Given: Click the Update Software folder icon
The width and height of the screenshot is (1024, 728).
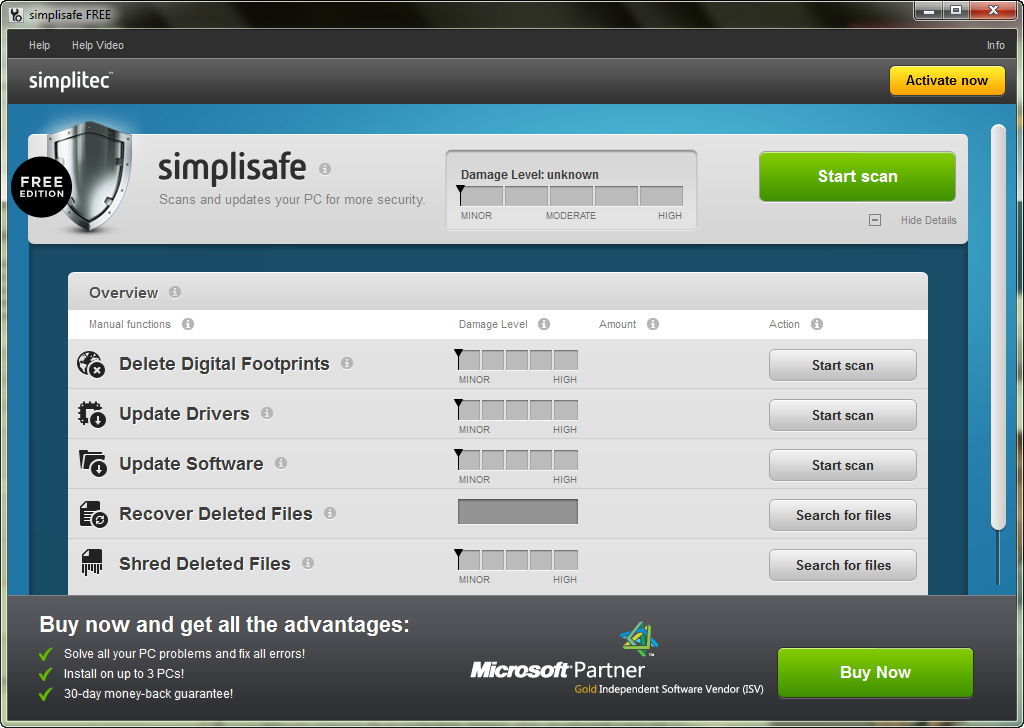Looking at the screenshot, I should point(92,464).
